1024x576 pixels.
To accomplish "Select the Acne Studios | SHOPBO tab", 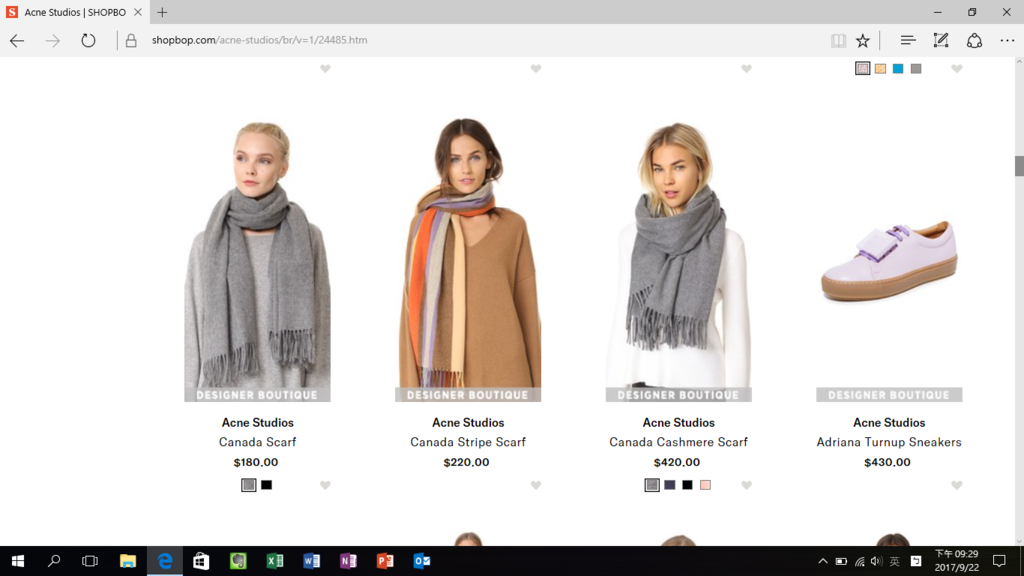I will (x=74, y=12).
